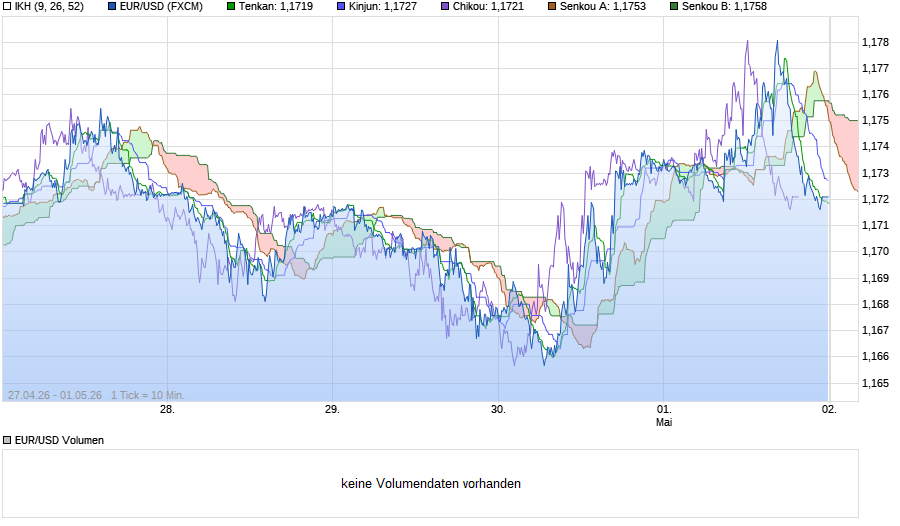The height and width of the screenshot is (526, 900).
Task: Select the EUR/USD (FXCM) legend label
Action: [161, 6]
